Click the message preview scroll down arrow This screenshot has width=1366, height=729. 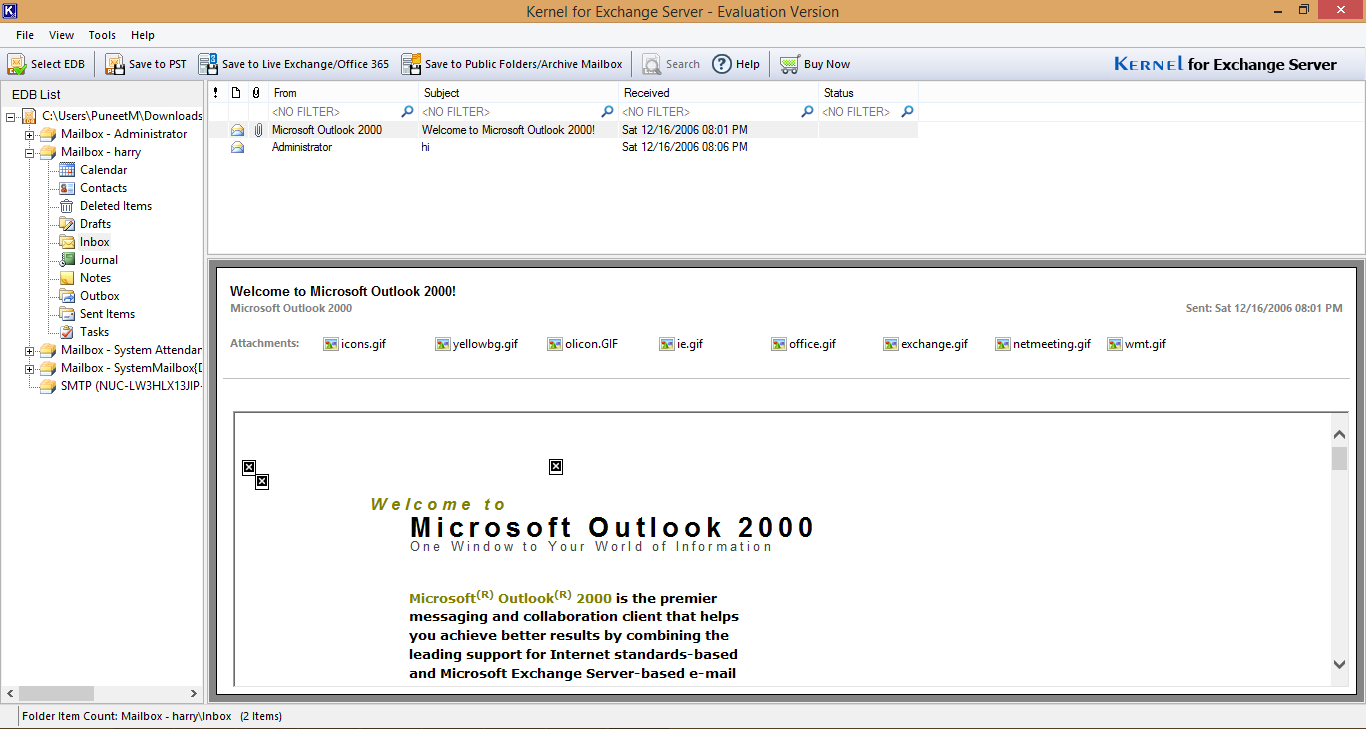pos(1340,664)
